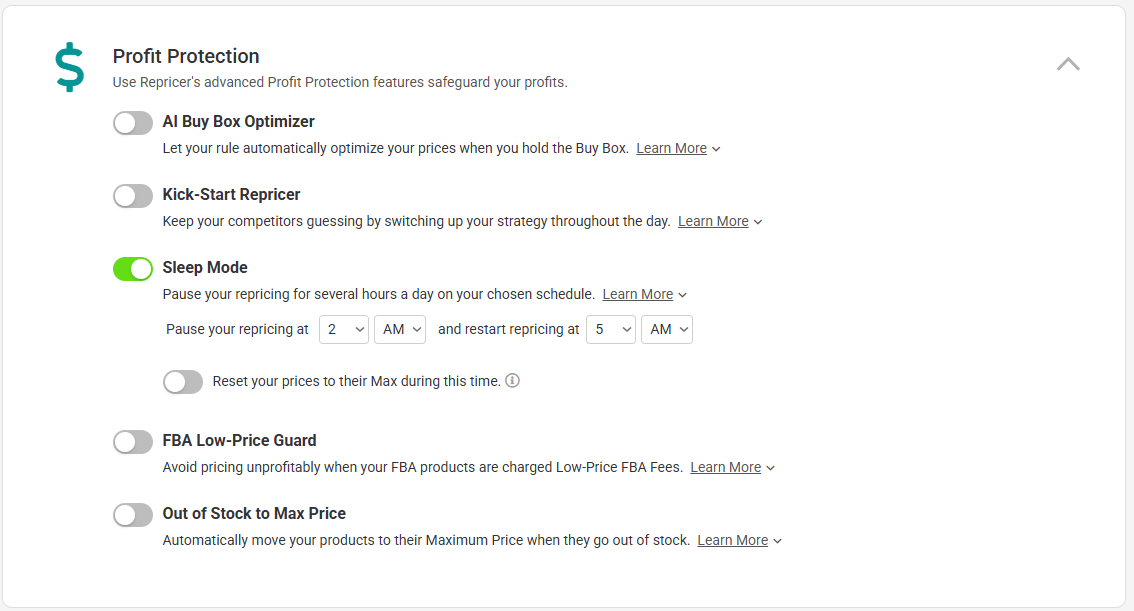Enable the AI Buy Box Optimizer toggle
Screen dimensions: 1134x611
coord(133,123)
